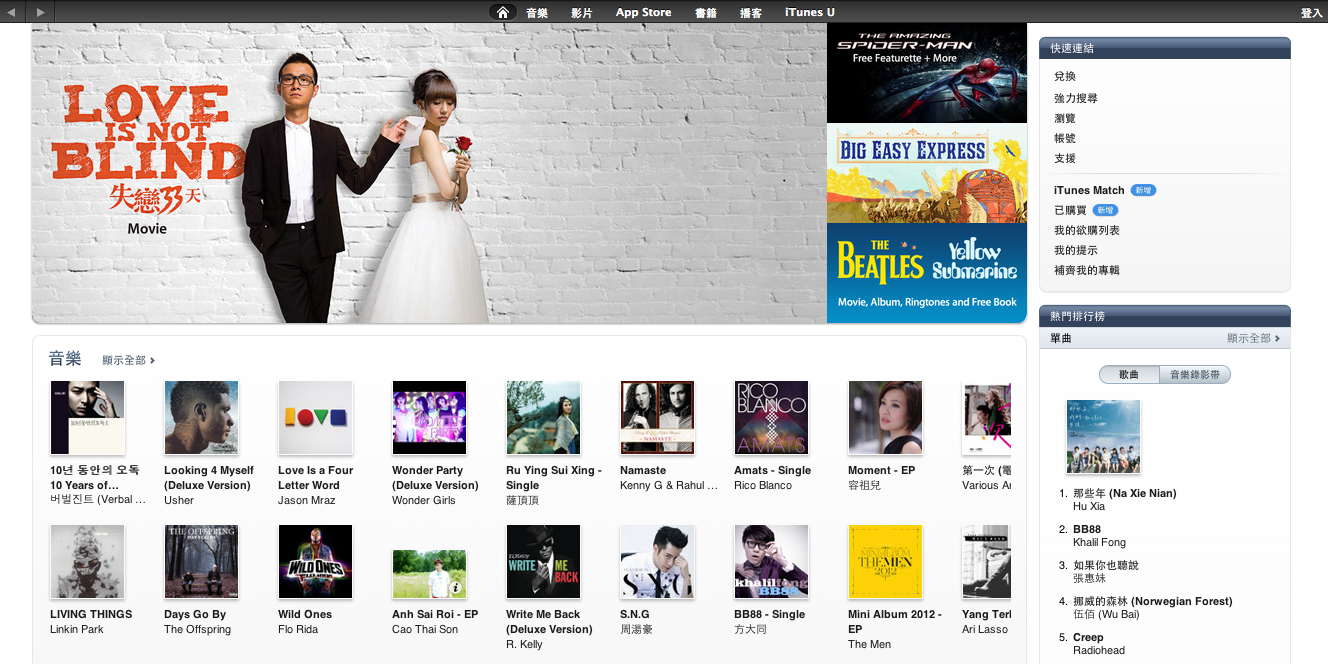
Task: Open The Offspring Days Go By cover
Action: 201,562
